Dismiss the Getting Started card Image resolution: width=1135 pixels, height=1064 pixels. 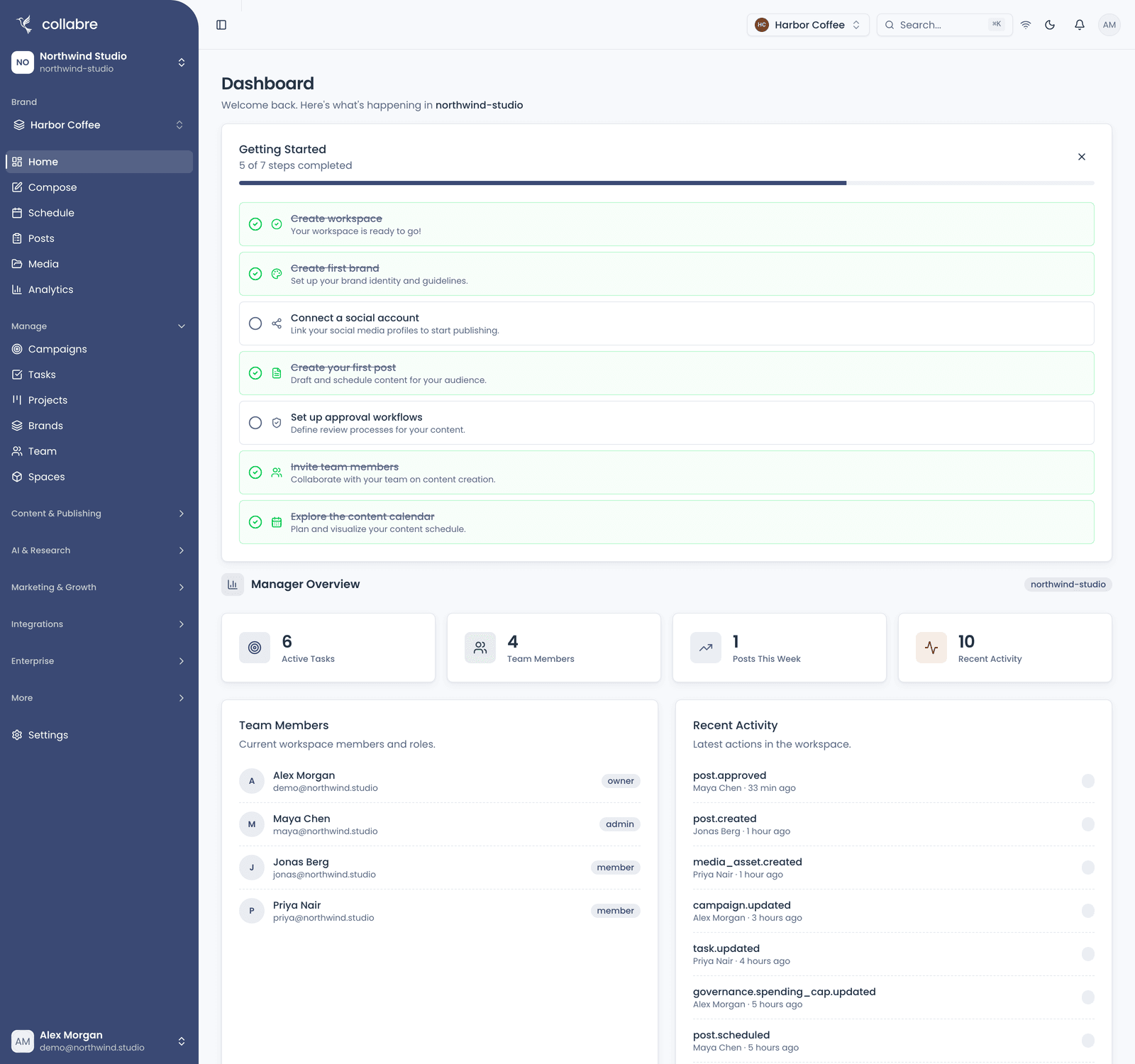(1082, 157)
